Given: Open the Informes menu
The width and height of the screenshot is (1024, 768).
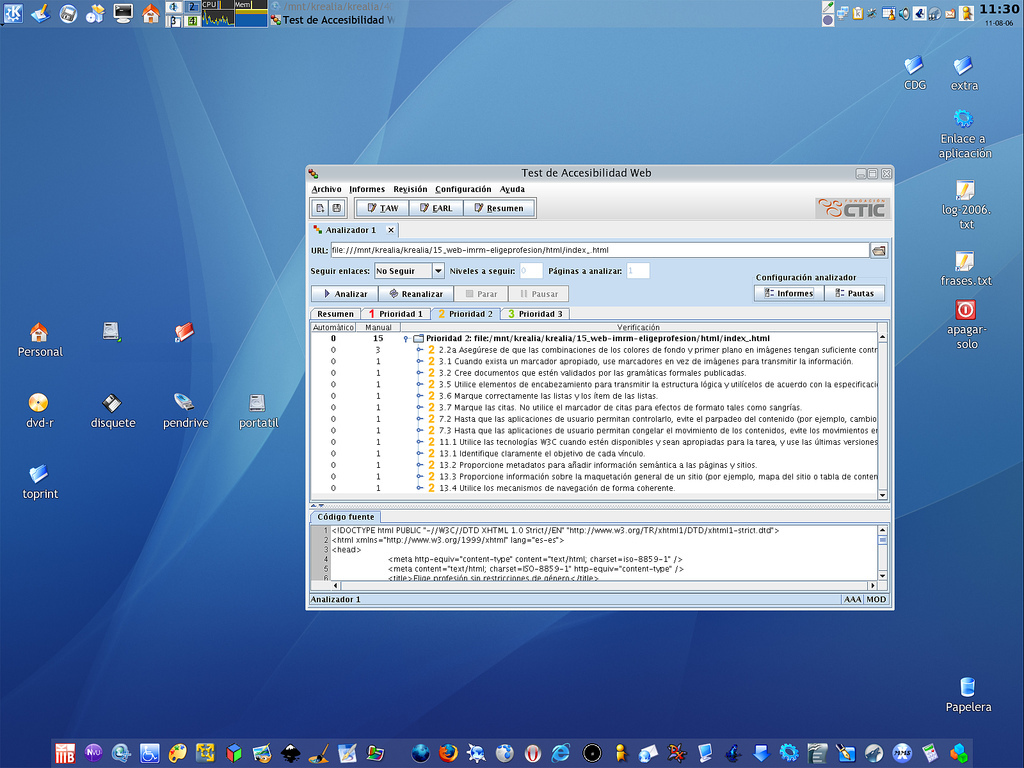Looking at the screenshot, I should pos(367,189).
